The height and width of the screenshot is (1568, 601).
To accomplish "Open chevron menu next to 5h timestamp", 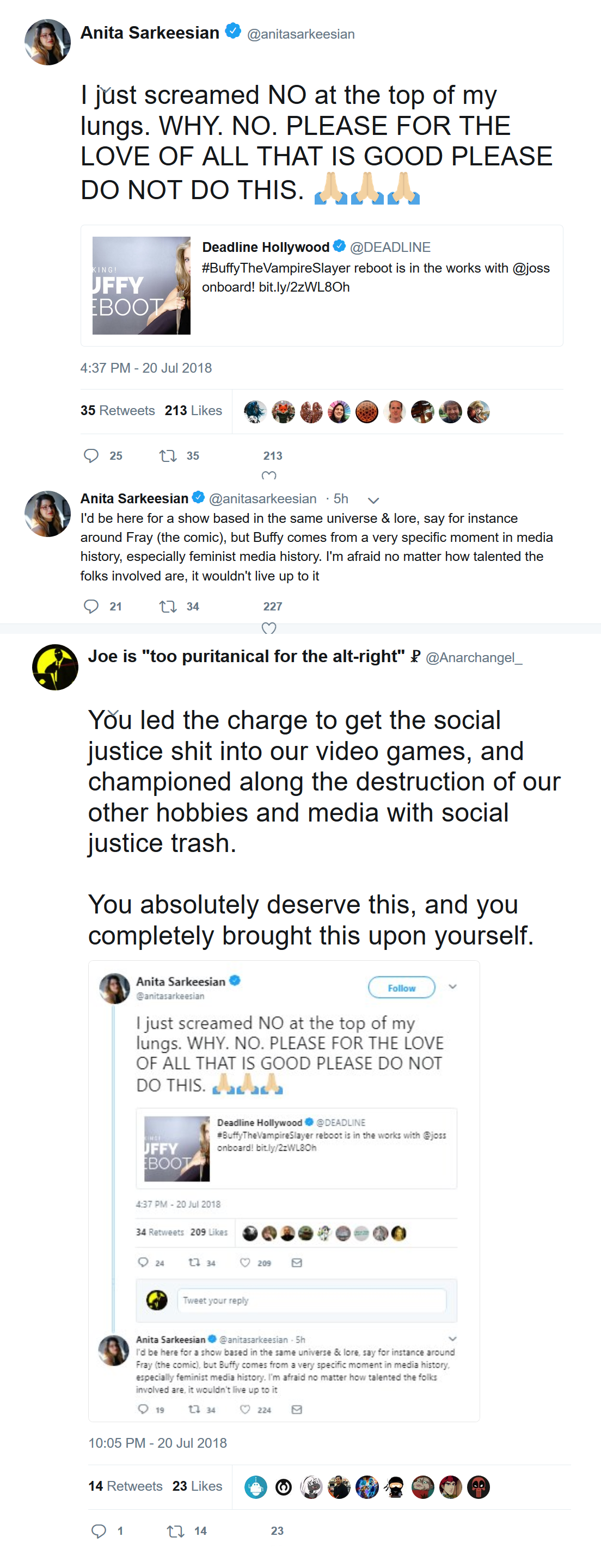I will [x=373, y=501].
